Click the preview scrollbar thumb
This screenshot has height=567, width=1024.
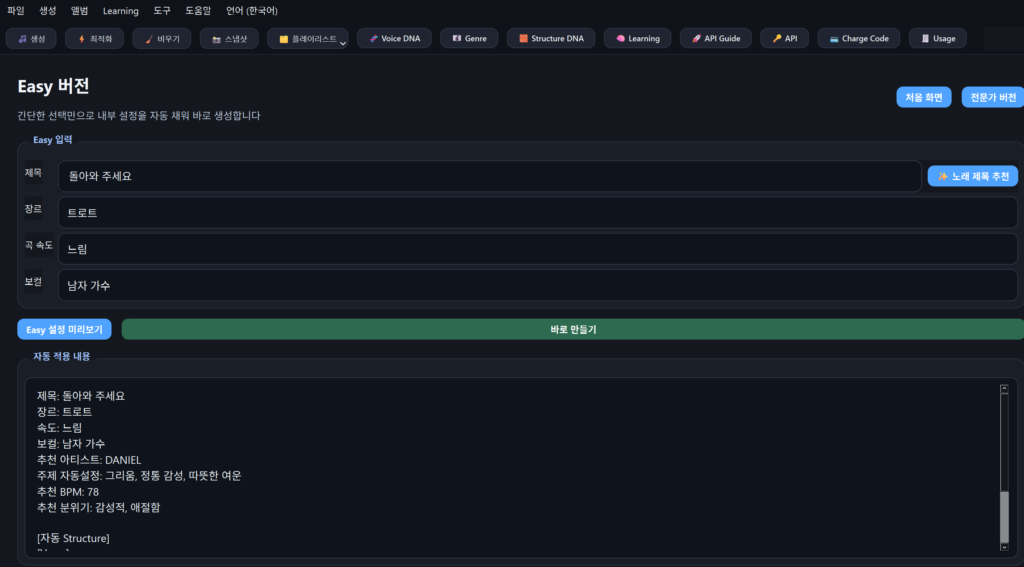[x=1004, y=516]
